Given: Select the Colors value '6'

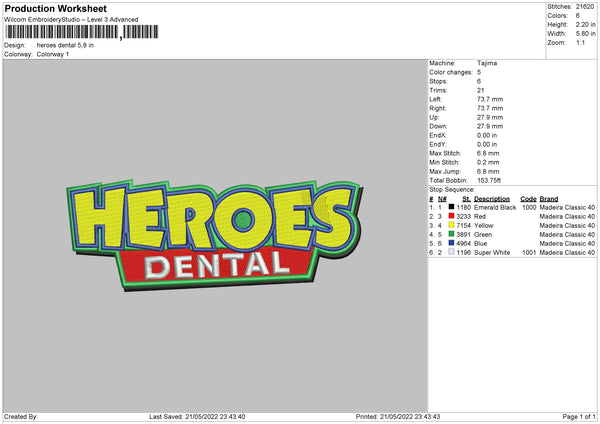Looking at the screenshot, I should tap(578, 16).
